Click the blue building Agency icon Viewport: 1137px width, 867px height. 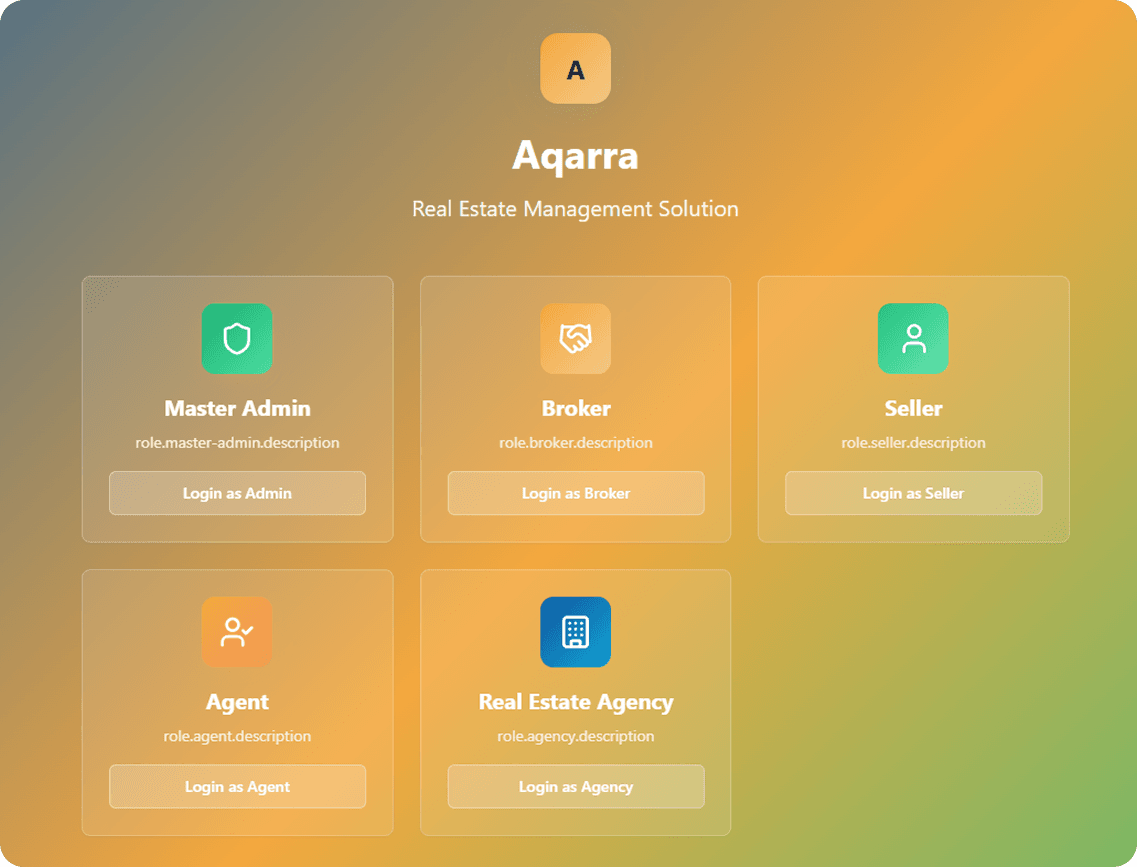point(575,632)
